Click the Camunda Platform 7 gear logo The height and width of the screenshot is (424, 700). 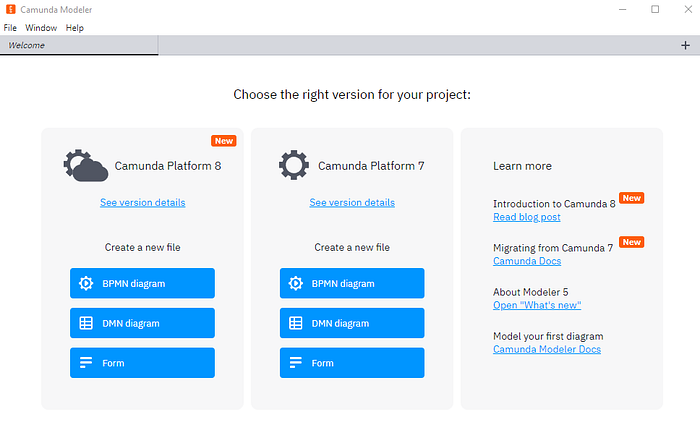[x=294, y=165]
